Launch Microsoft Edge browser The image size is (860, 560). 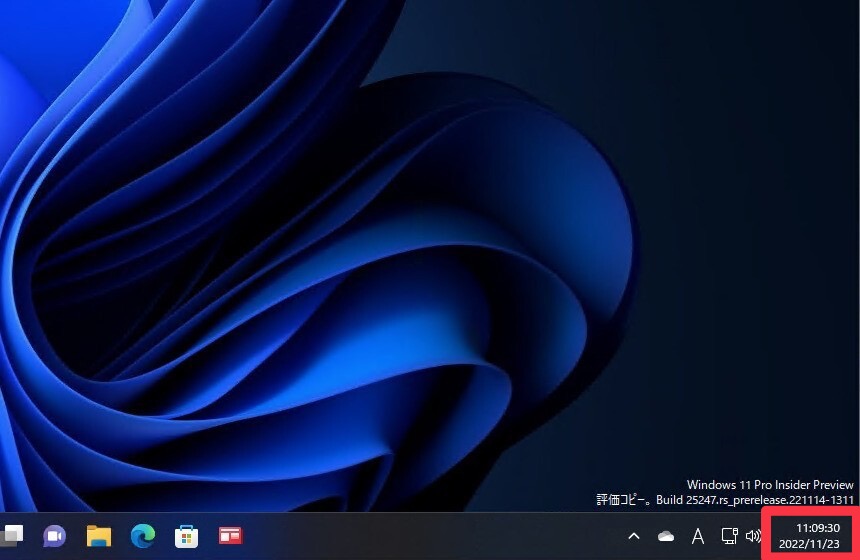142,536
